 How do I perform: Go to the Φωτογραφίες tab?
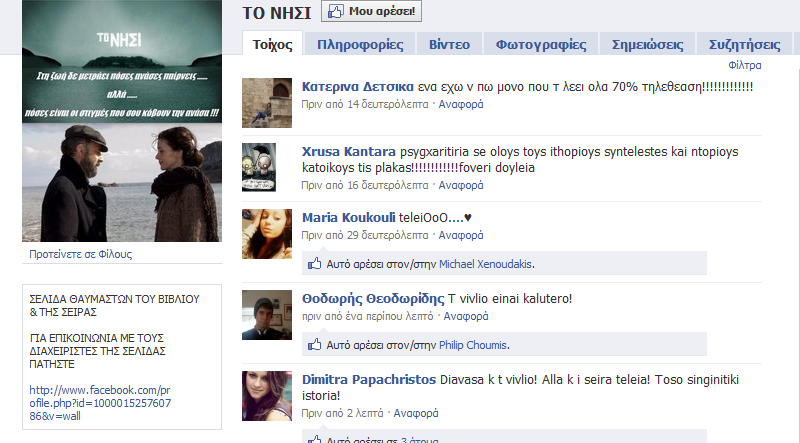pyautogui.click(x=541, y=44)
